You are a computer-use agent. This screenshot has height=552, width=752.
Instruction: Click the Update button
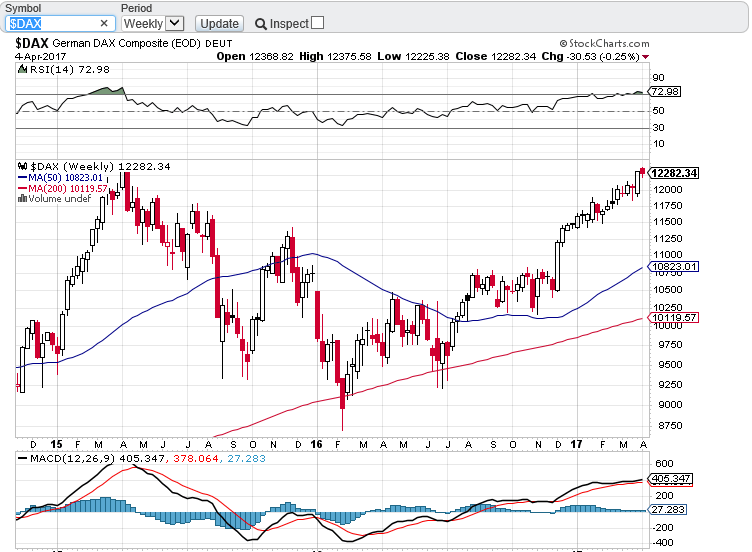(219, 23)
